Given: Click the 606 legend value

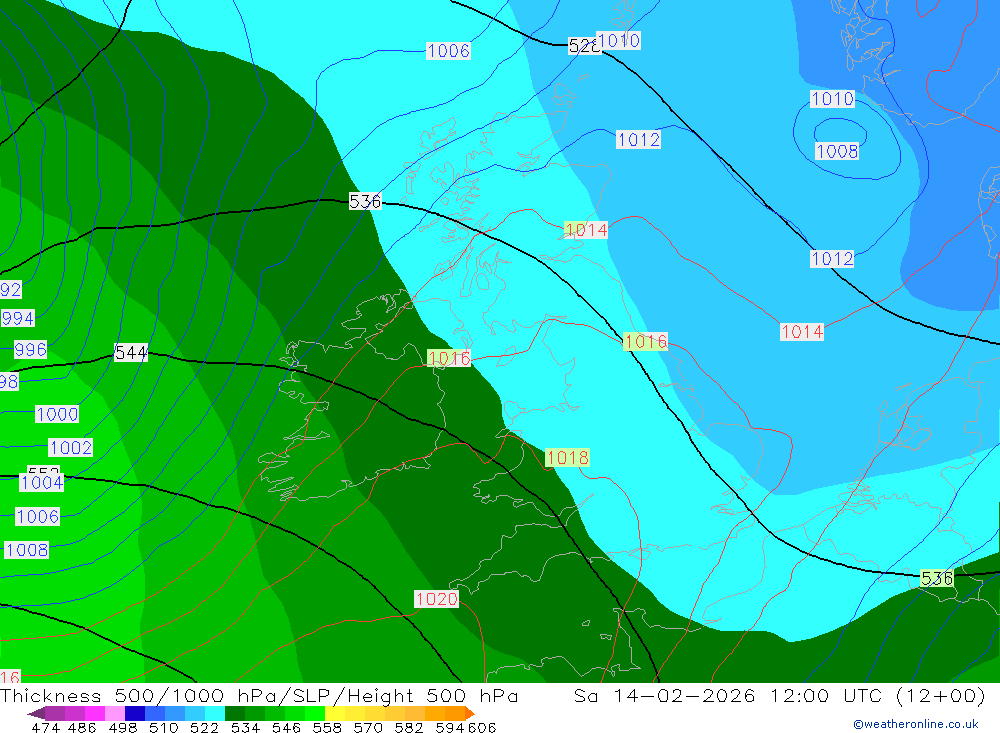Looking at the screenshot, I should (482, 727).
